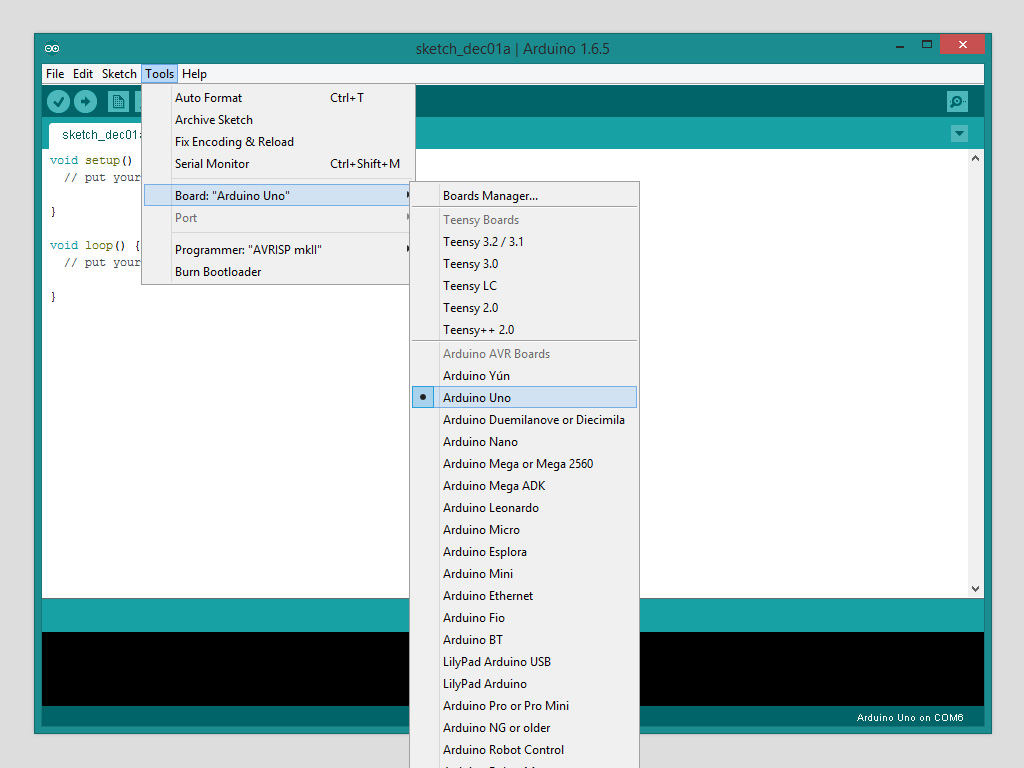This screenshot has width=1024, height=768.
Task: Open Boards Manager... entry
Action: (524, 196)
